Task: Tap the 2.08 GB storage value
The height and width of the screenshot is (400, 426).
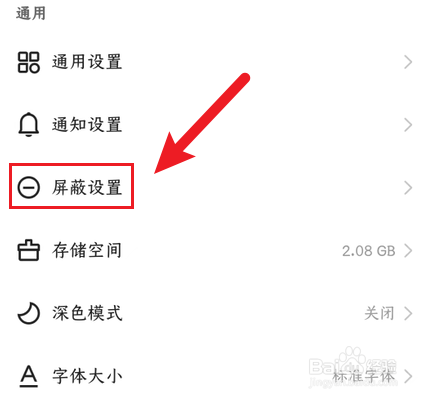Action: tap(369, 251)
